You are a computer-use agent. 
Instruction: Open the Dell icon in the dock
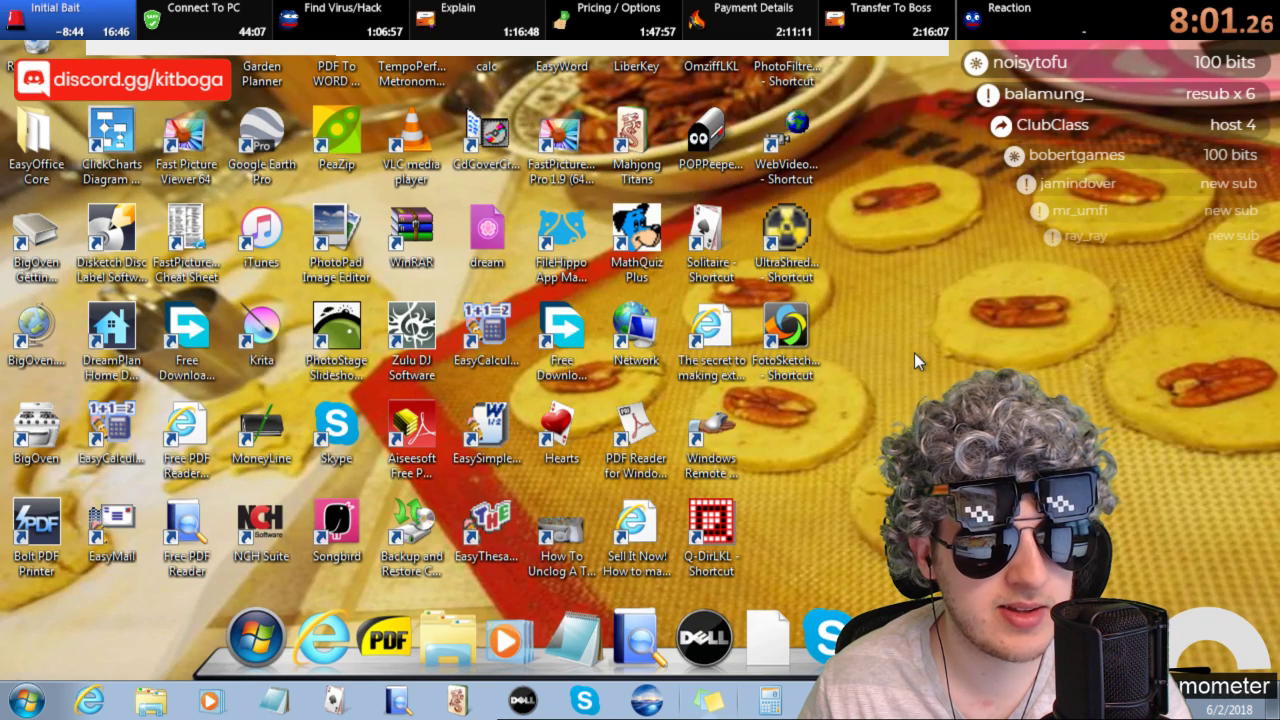(704, 637)
